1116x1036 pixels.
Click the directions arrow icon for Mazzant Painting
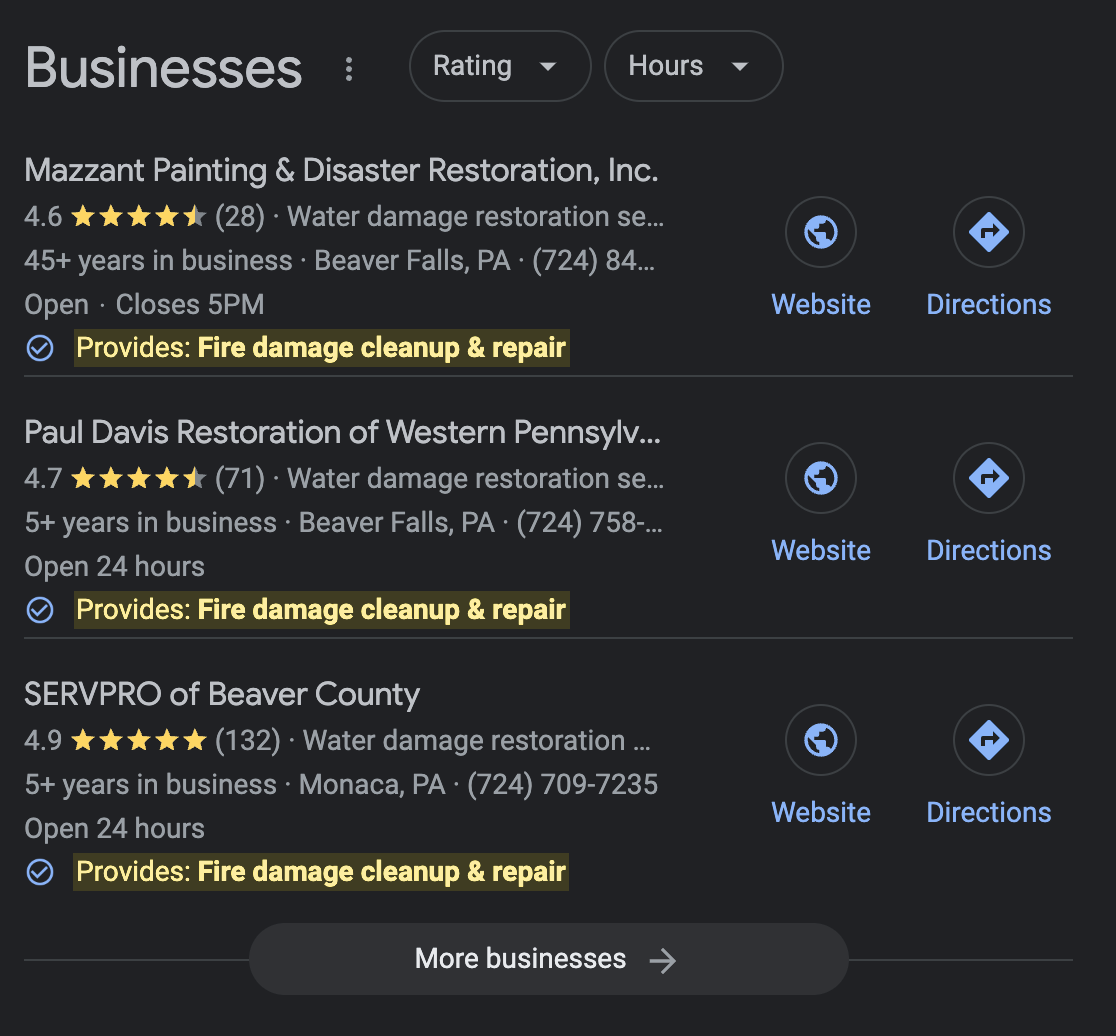click(988, 233)
